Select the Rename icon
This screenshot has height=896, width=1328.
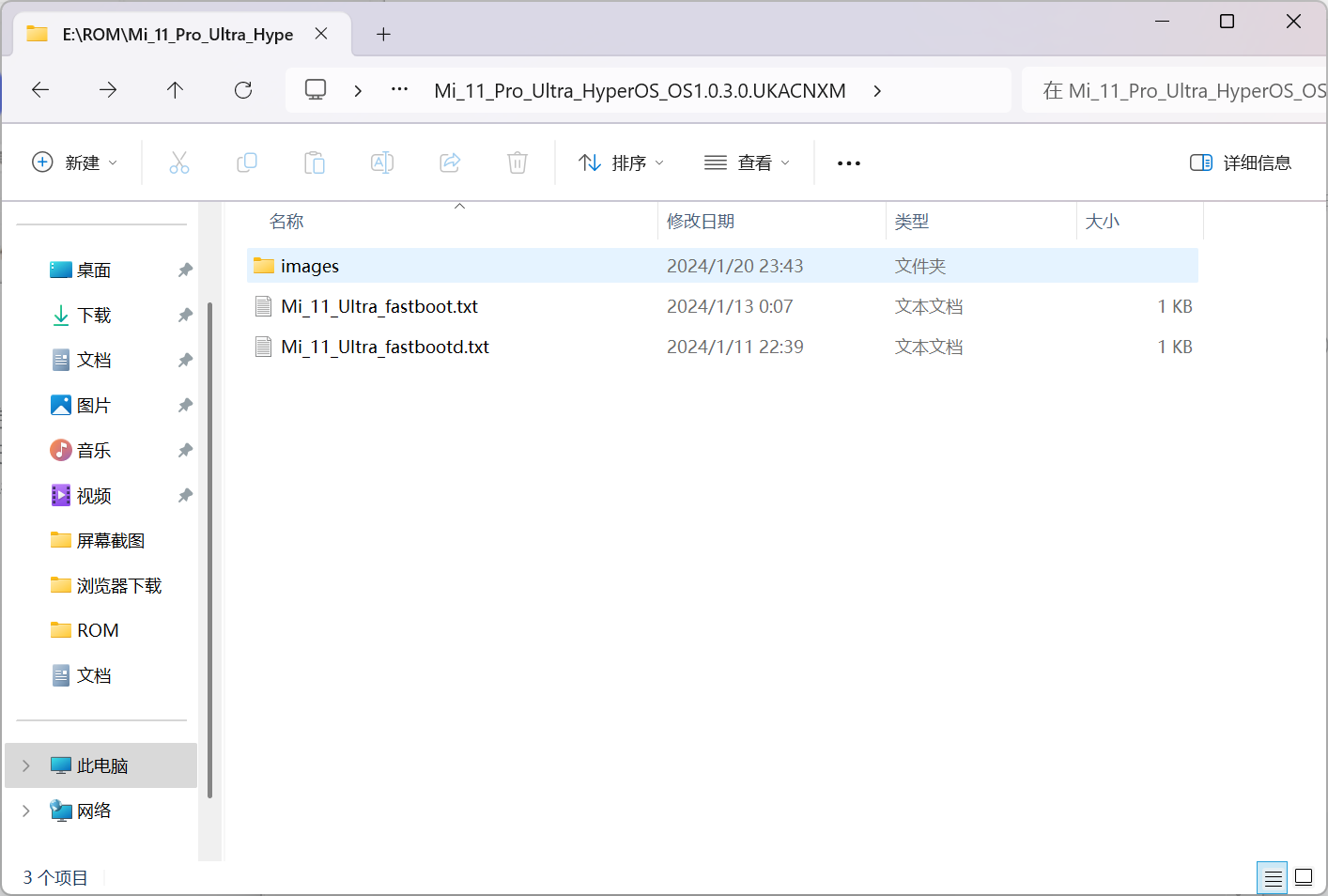tap(382, 162)
